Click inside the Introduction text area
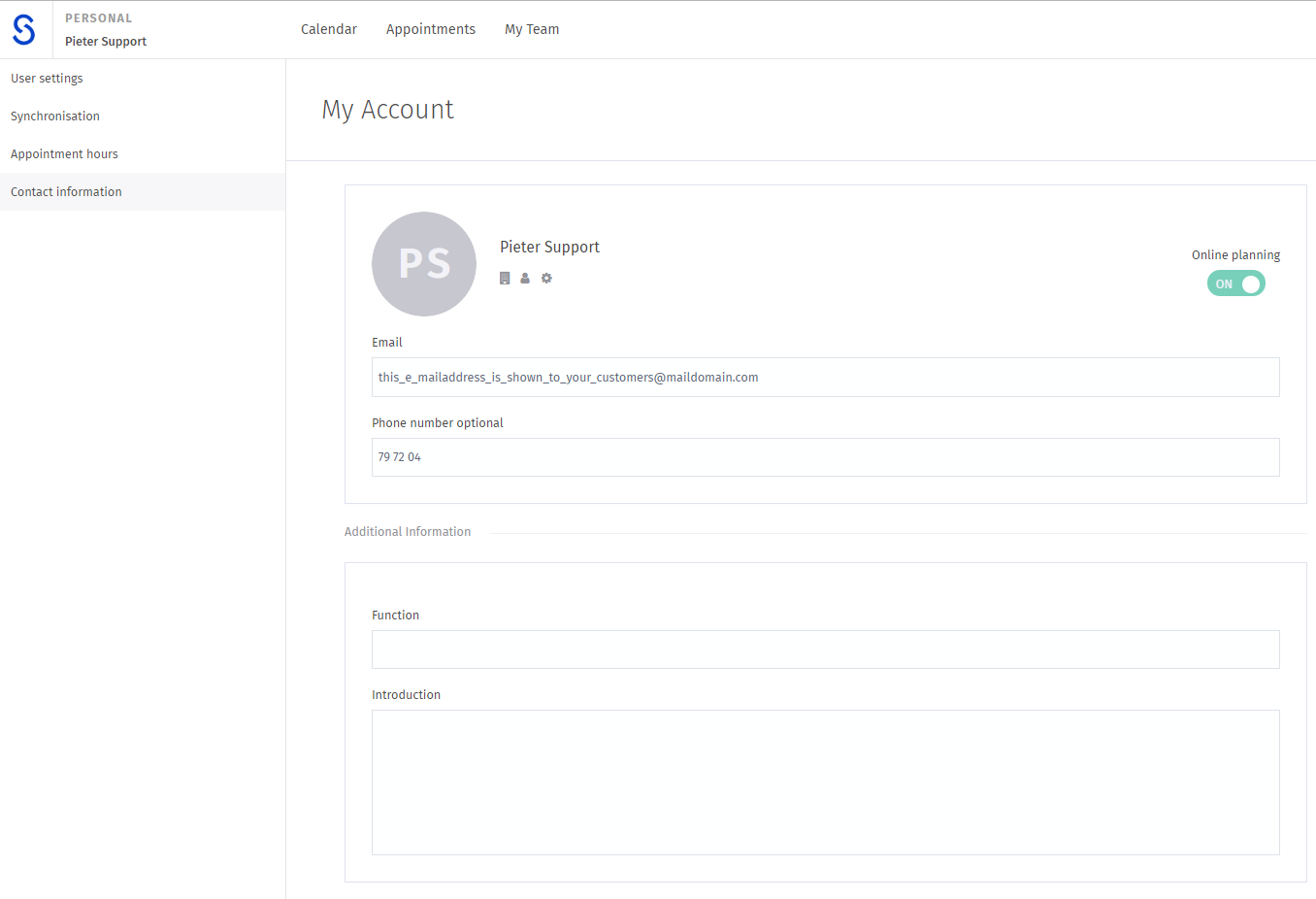This screenshot has height=899, width=1316. click(x=825, y=782)
